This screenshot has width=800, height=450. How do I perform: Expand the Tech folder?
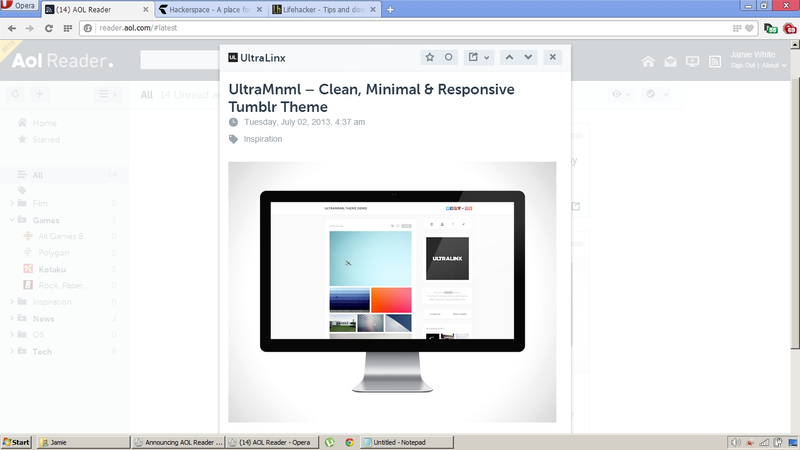click(x=12, y=352)
